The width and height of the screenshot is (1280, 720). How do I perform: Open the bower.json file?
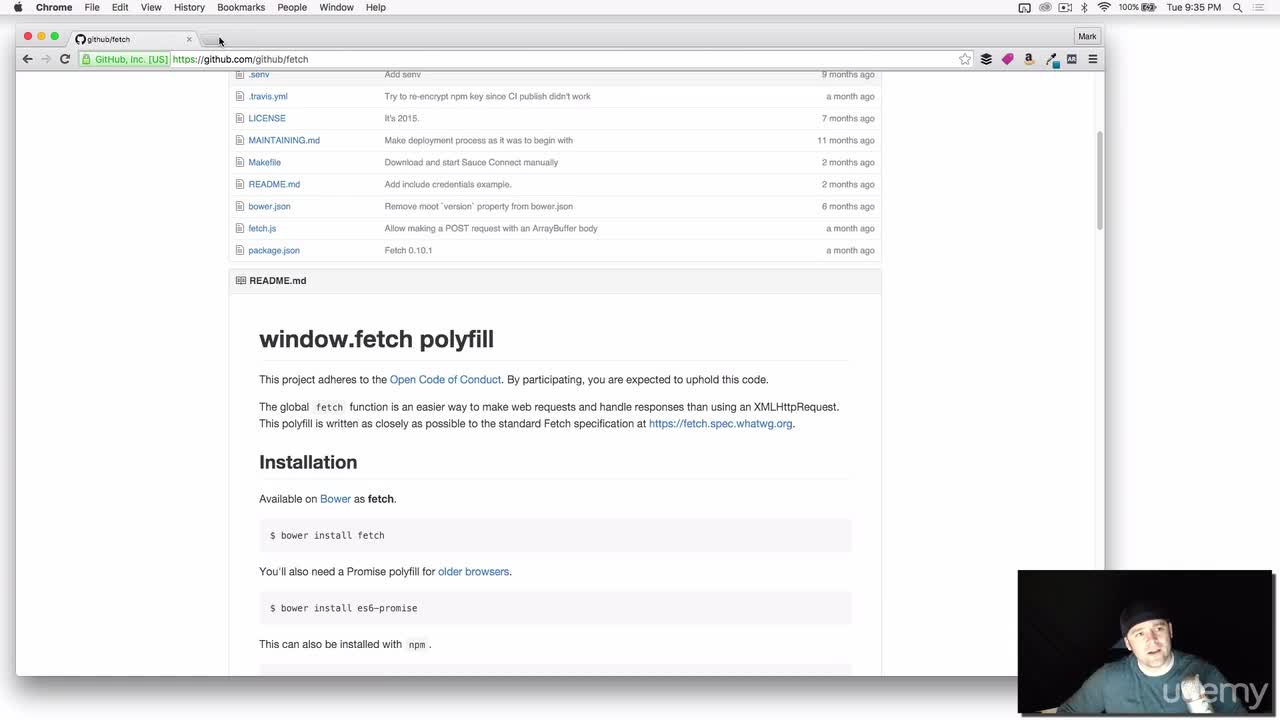269,206
